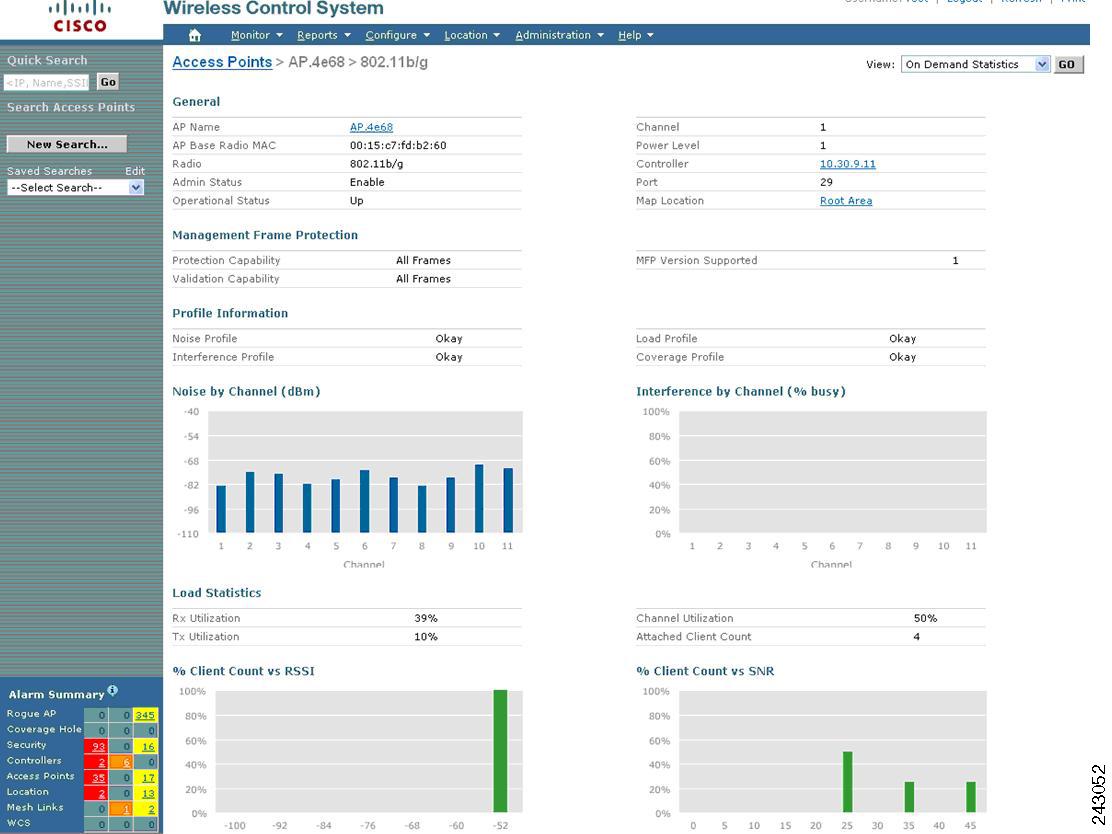The width and height of the screenshot is (1112, 834).
Task: Select the MAC address 00:15:c7:fd:b2:60
Action: click(x=398, y=145)
